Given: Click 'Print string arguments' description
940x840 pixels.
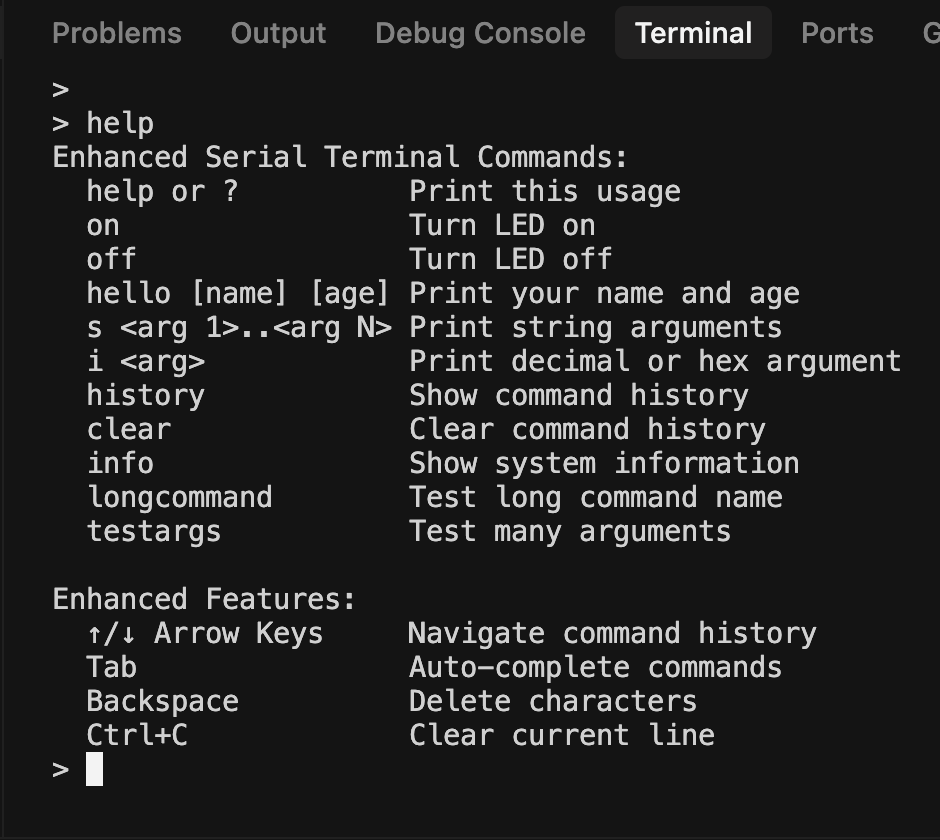Looking at the screenshot, I should click(x=596, y=327).
